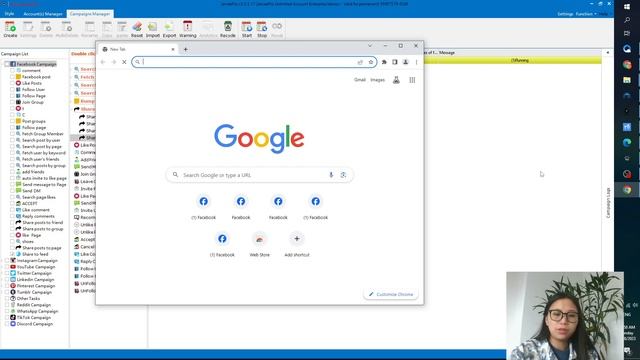Viewport: 640px width, 360px height.
Task: Switch to Account(s) Manager tab
Action: point(43,14)
